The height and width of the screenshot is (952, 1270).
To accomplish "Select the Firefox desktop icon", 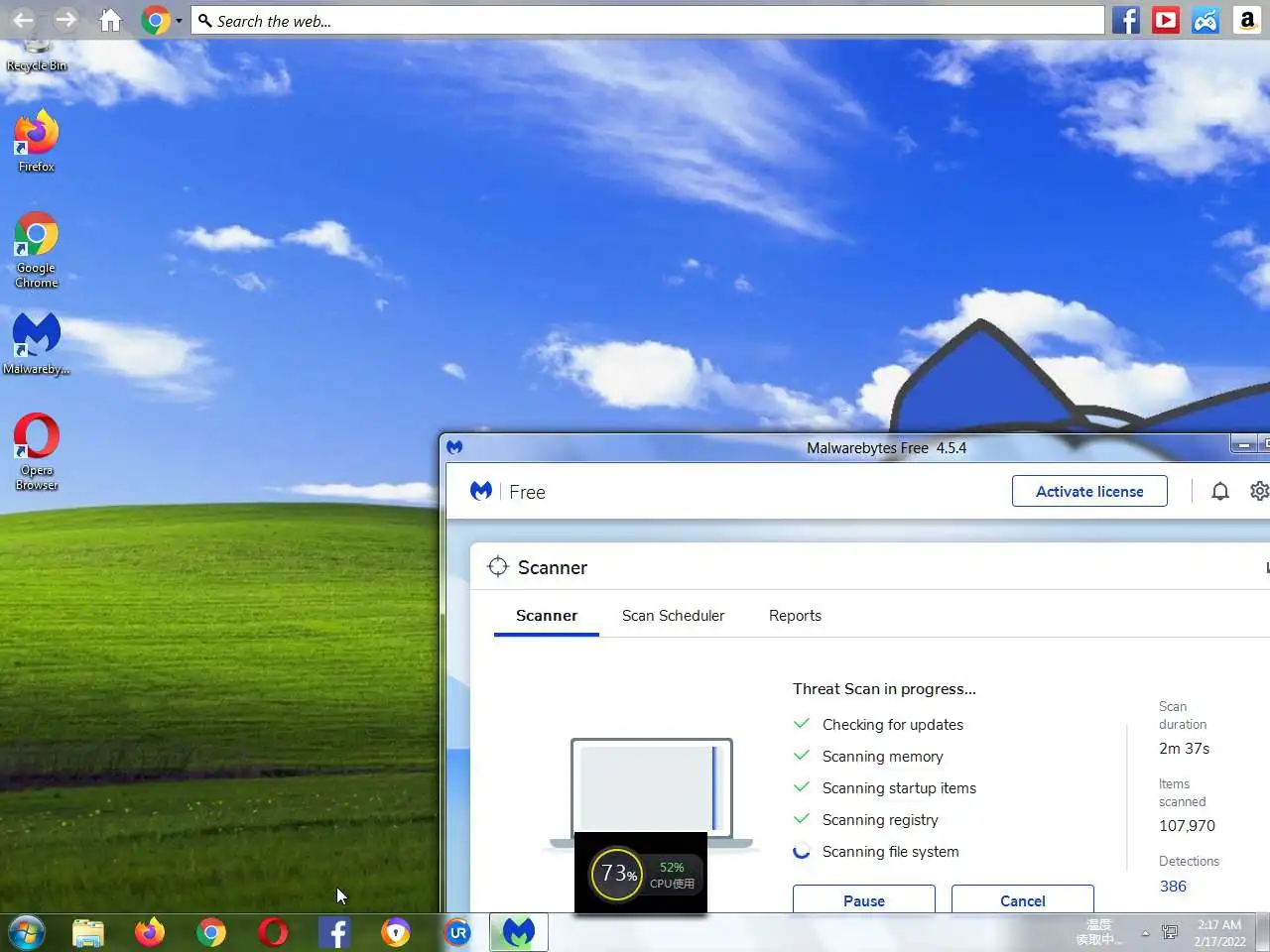I will 37,141.
